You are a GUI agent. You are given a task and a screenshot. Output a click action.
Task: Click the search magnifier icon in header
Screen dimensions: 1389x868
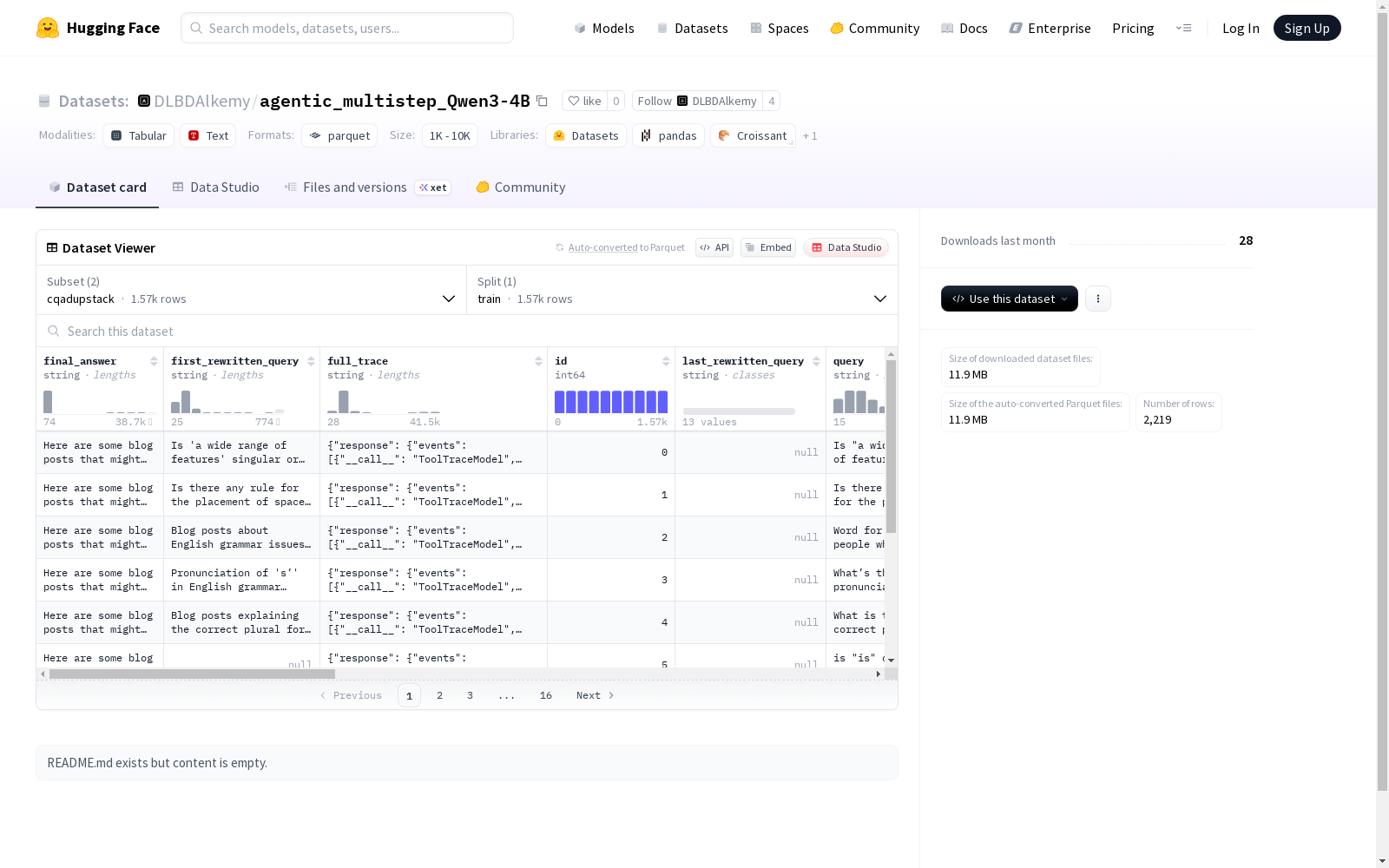tap(196, 28)
